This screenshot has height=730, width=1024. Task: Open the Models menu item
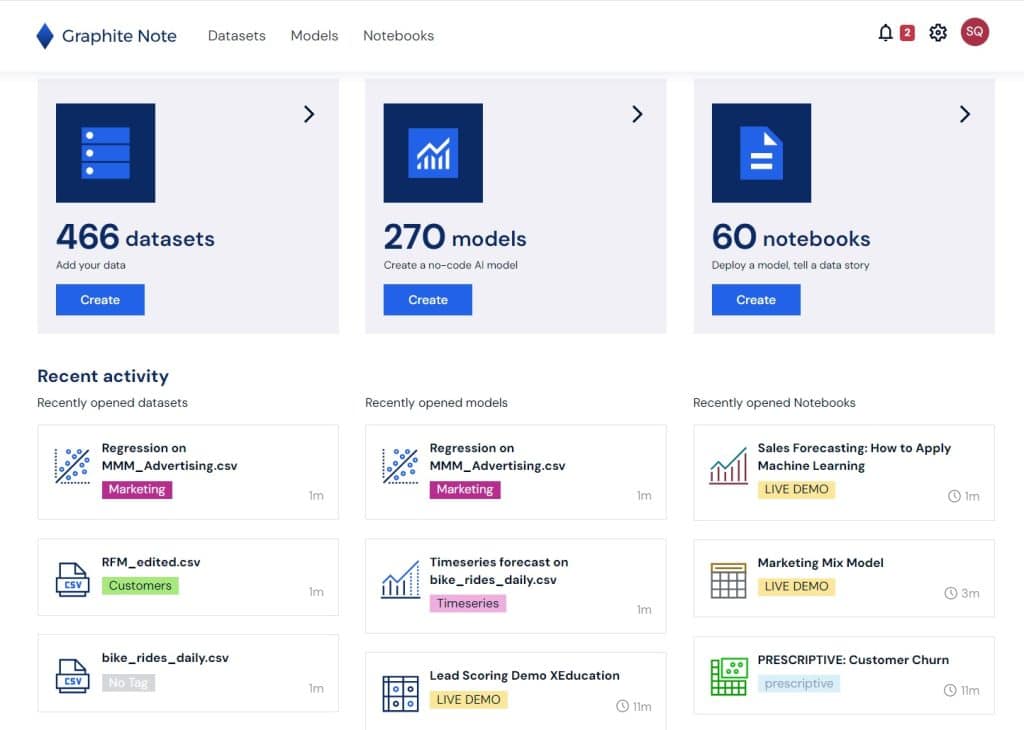pyautogui.click(x=314, y=36)
